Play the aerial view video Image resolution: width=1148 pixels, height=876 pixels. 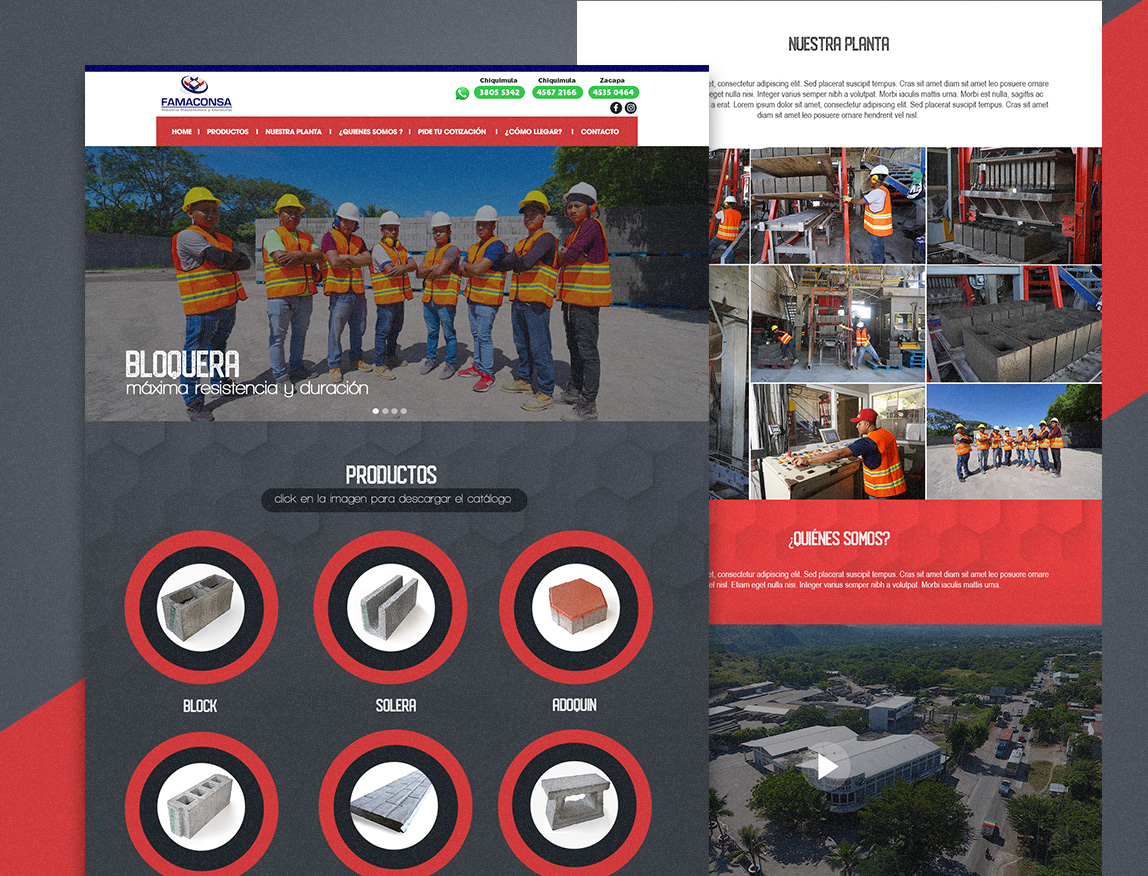[827, 766]
